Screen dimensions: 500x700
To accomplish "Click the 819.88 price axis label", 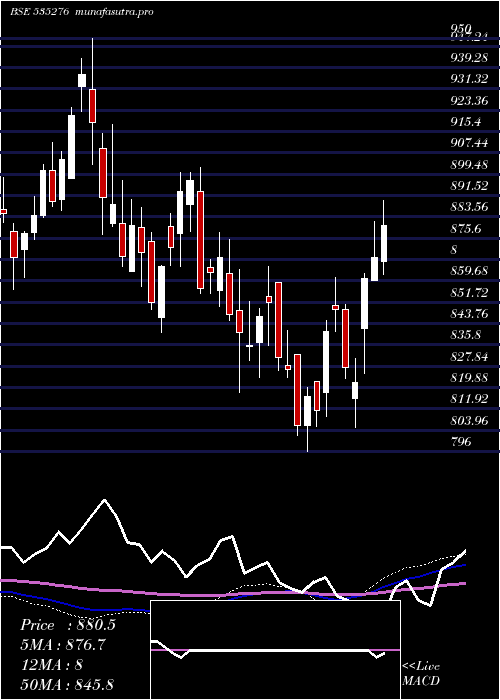I will (x=469, y=378).
